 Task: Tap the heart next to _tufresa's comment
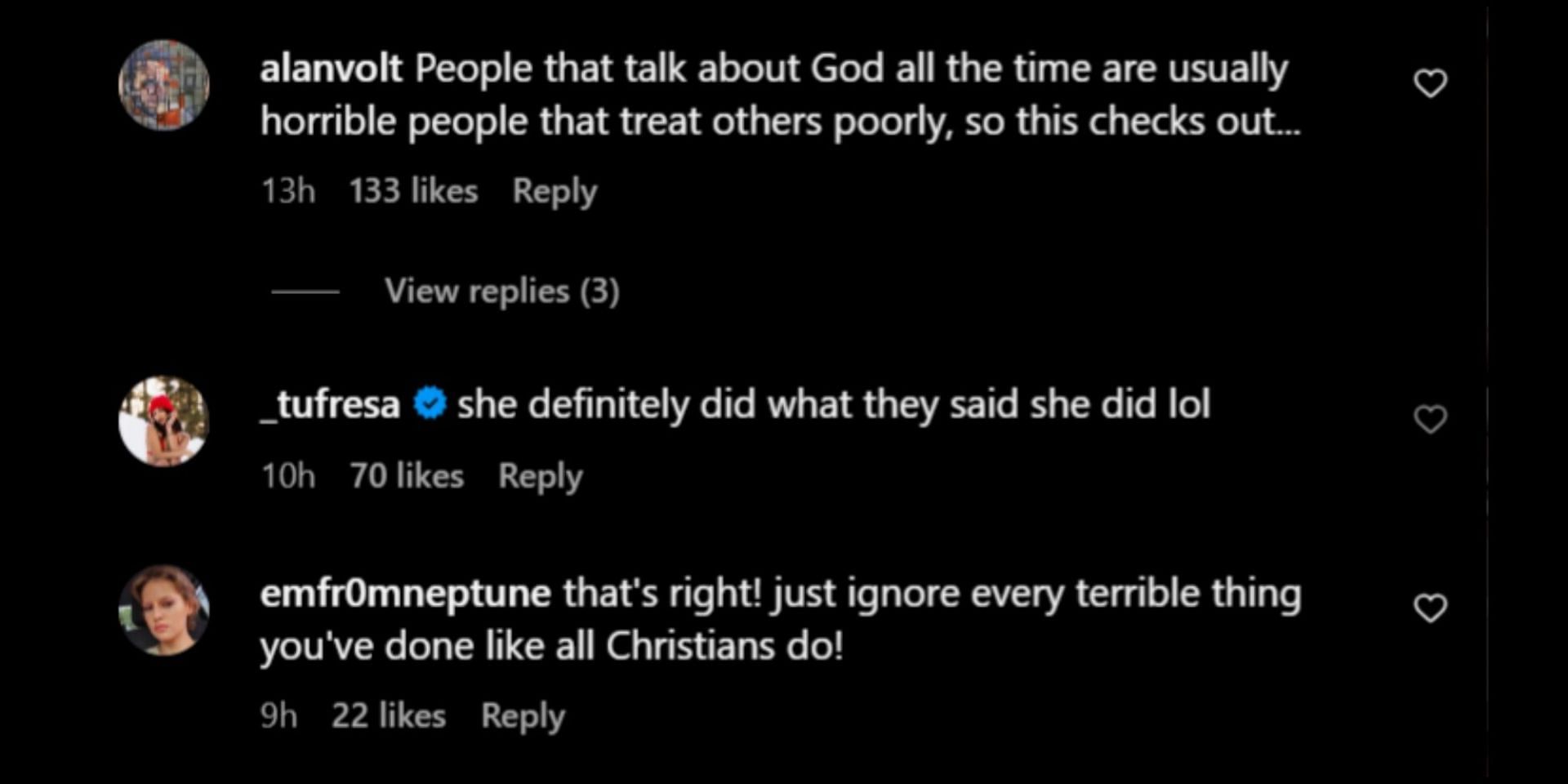pyautogui.click(x=1430, y=419)
